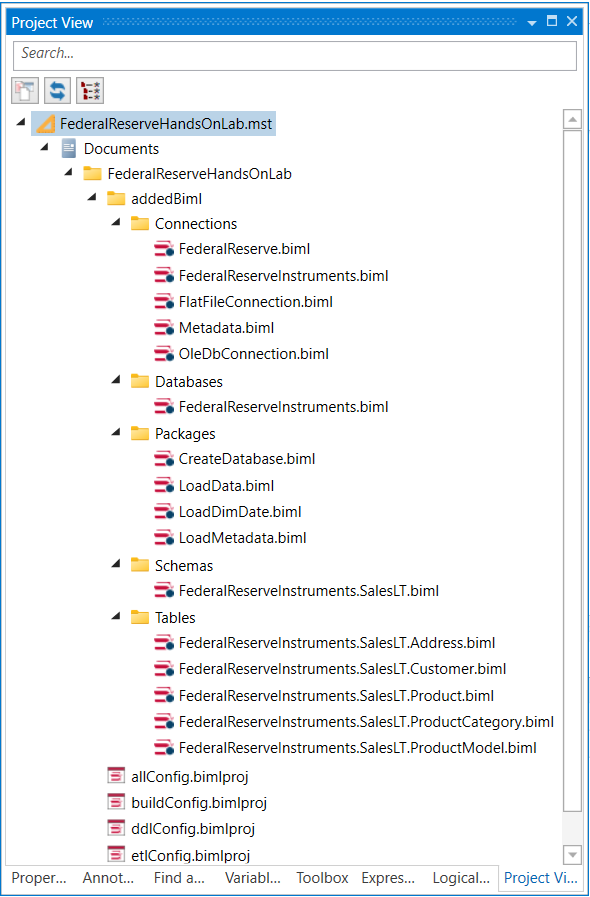Click the biml file icon beside Metadata.biml
Viewport: 590px width, 897px height.
pos(165,328)
